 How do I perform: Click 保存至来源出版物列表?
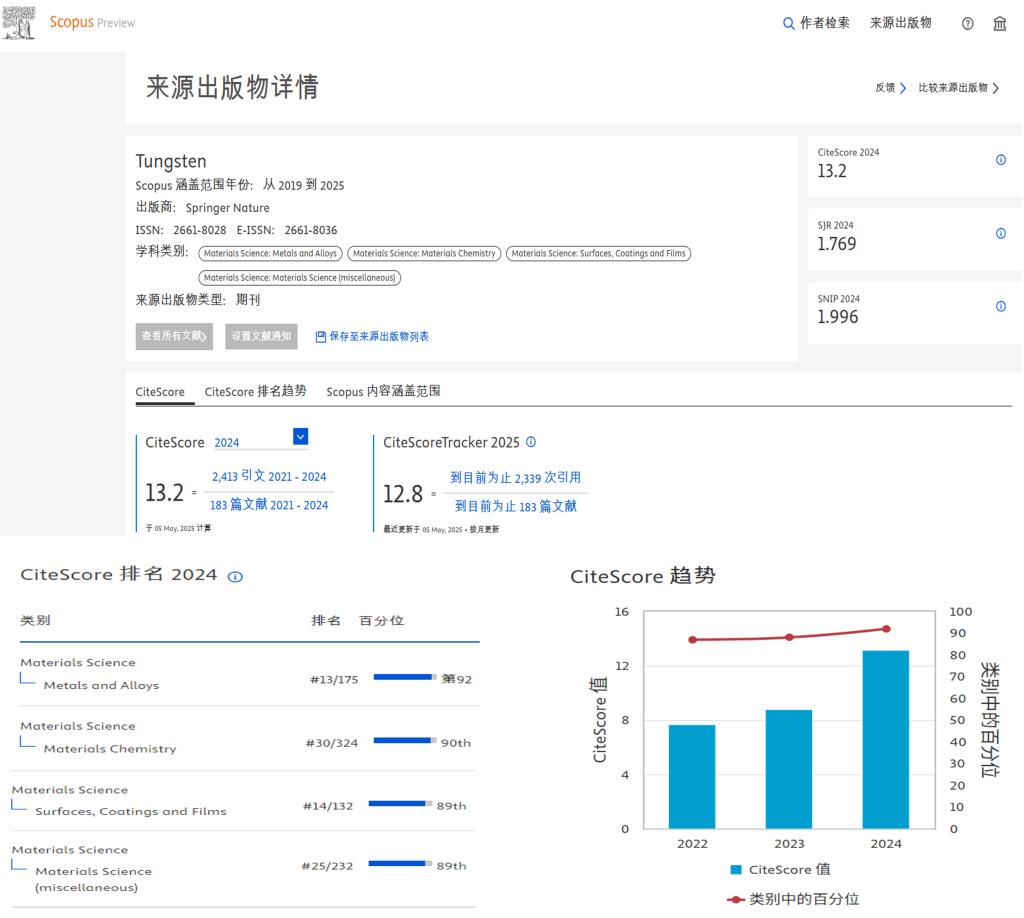point(371,336)
